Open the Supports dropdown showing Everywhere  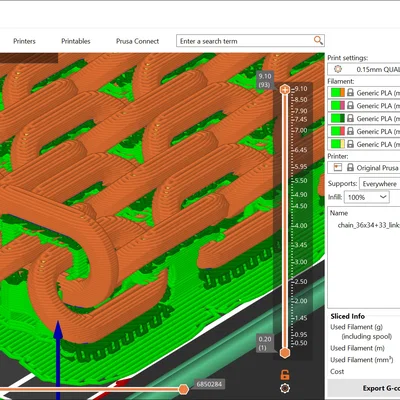pyautogui.click(x=379, y=184)
